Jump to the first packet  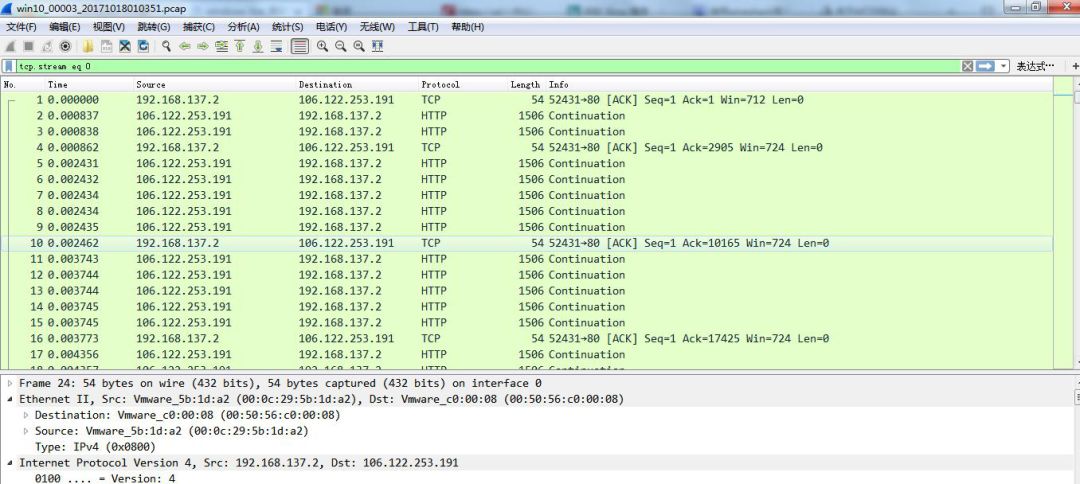point(240,46)
